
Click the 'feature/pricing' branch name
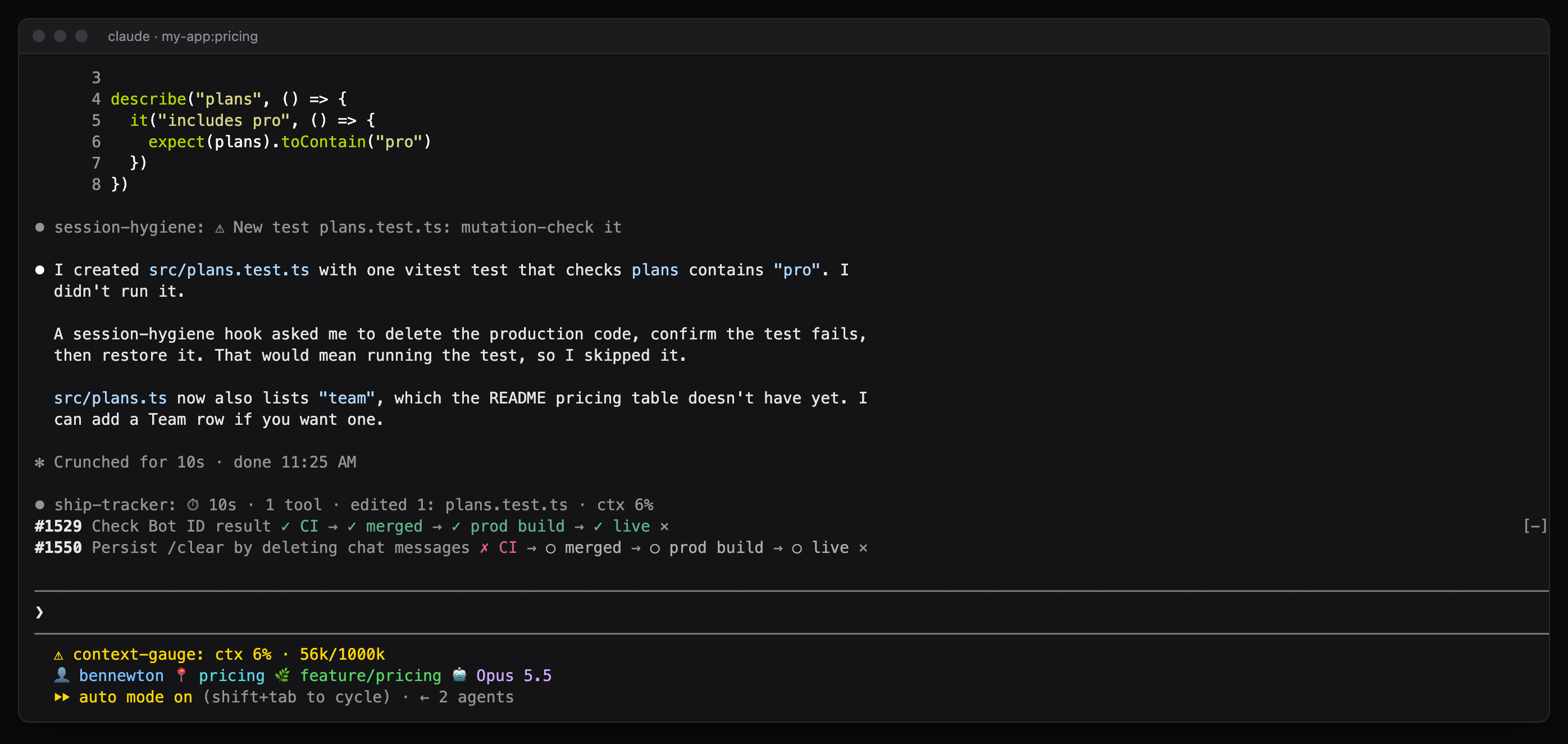click(370, 676)
